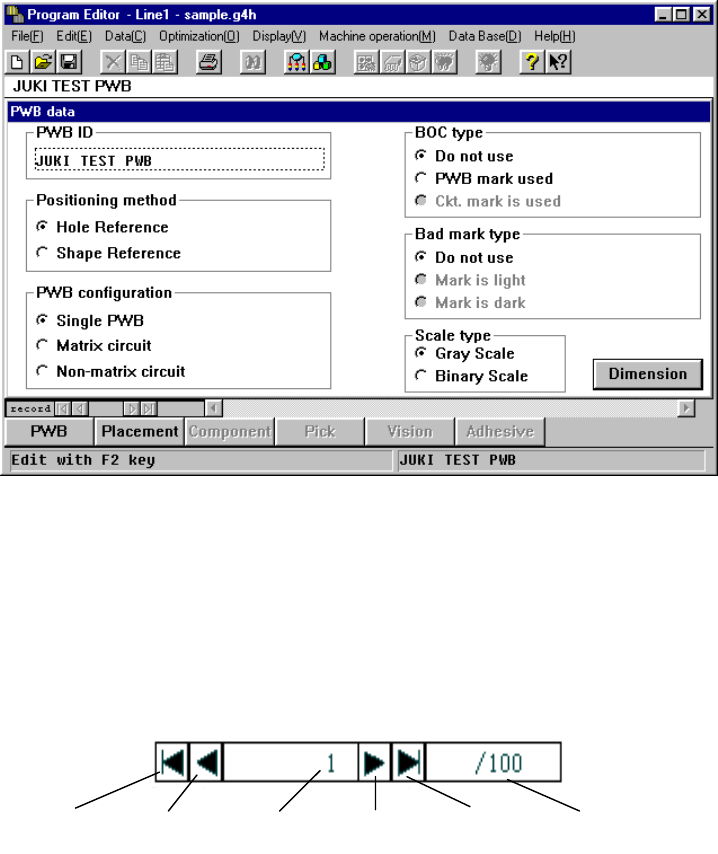The image size is (718, 854).
Task: Click the yellow question mark Help icon
Action: pos(532,62)
